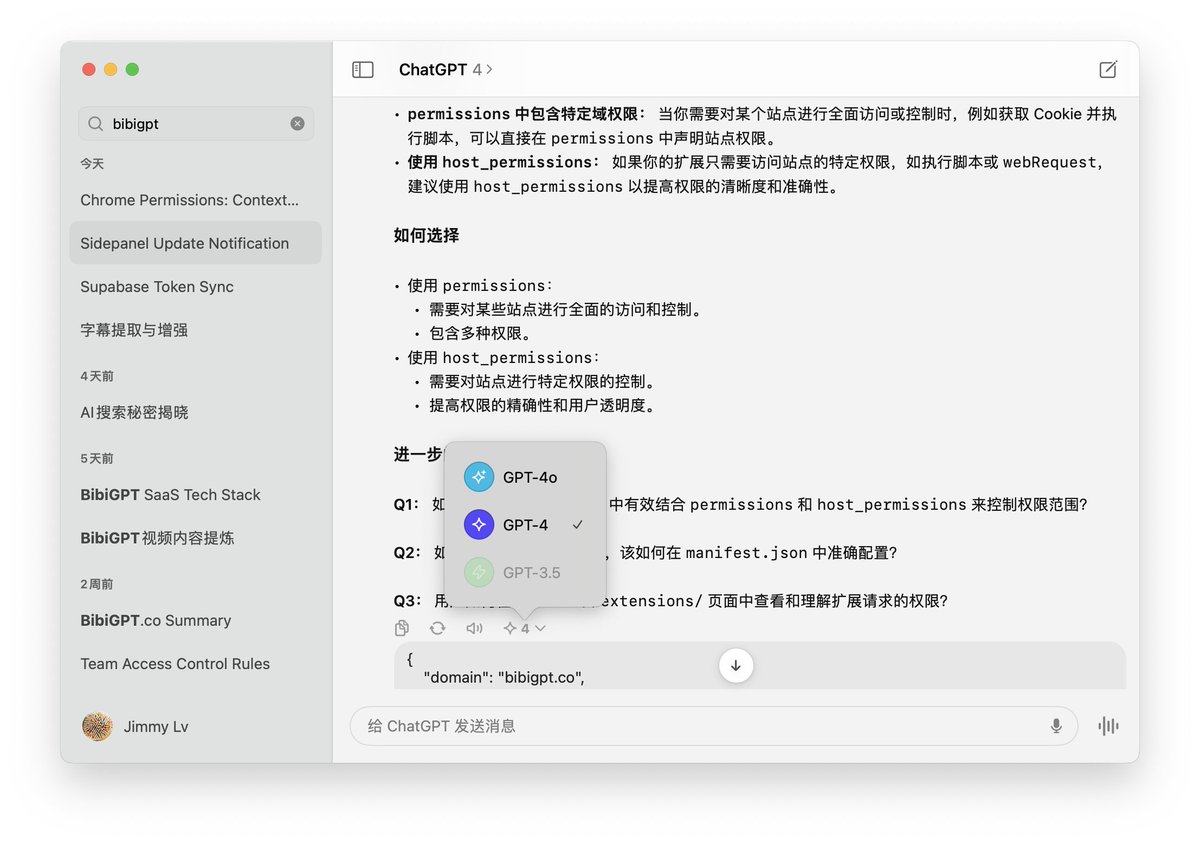The height and width of the screenshot is (843, 1200).
Task: Open BibiGPT视频内容提炼 chat
Action: pyautogui.click(x=196, y=538)
